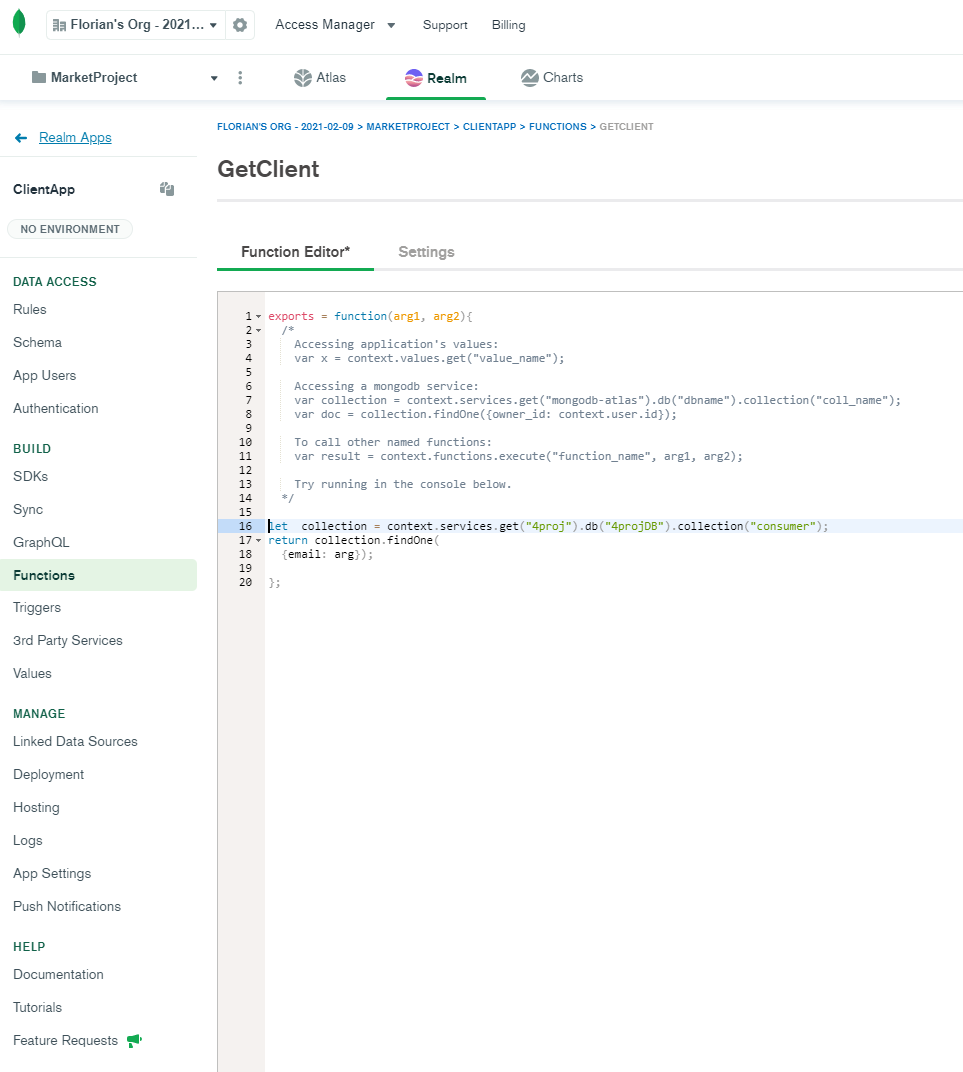Click the MongoDB leaf logo

pos(19,24)
